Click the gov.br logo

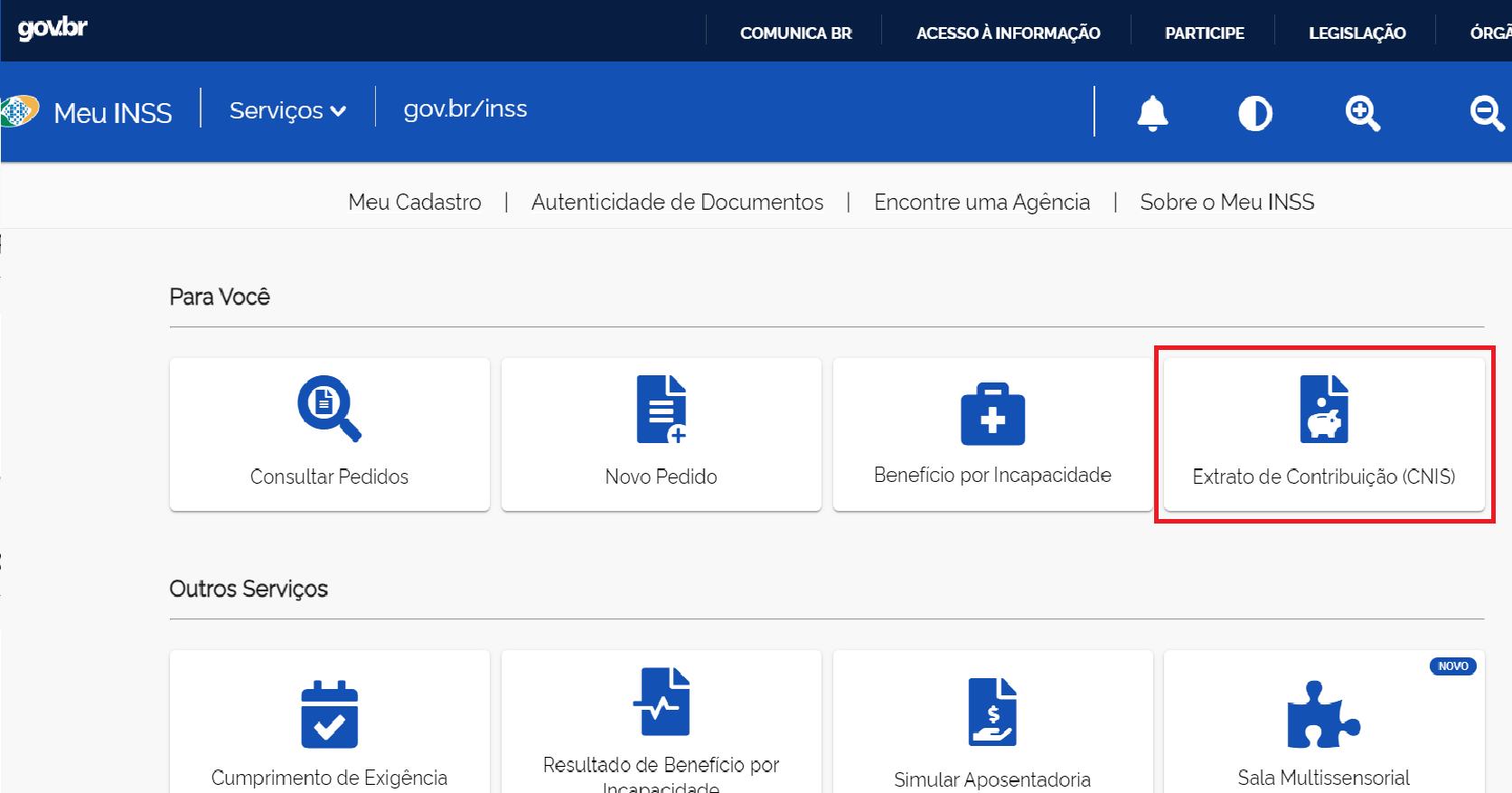coord(52,27)
